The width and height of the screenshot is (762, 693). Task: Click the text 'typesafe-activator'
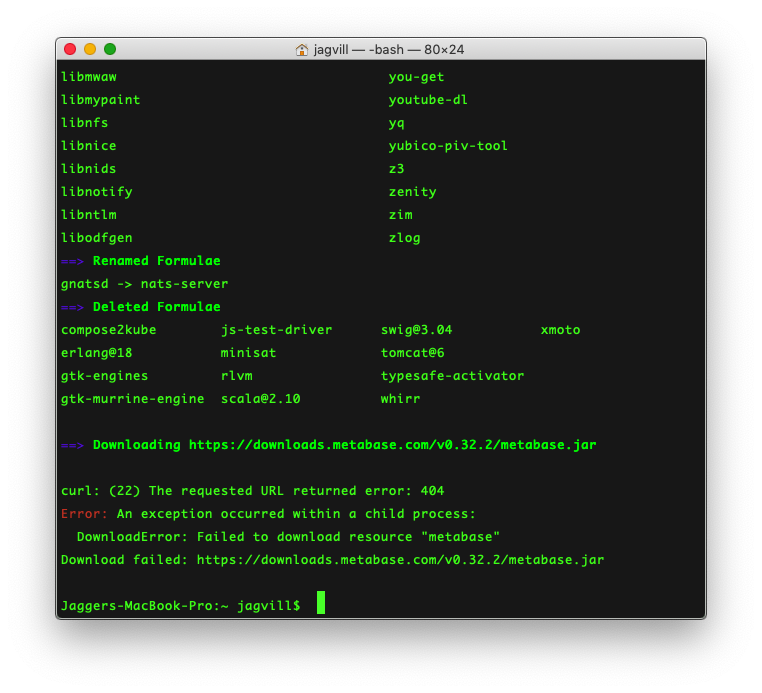tap(452, 376)
